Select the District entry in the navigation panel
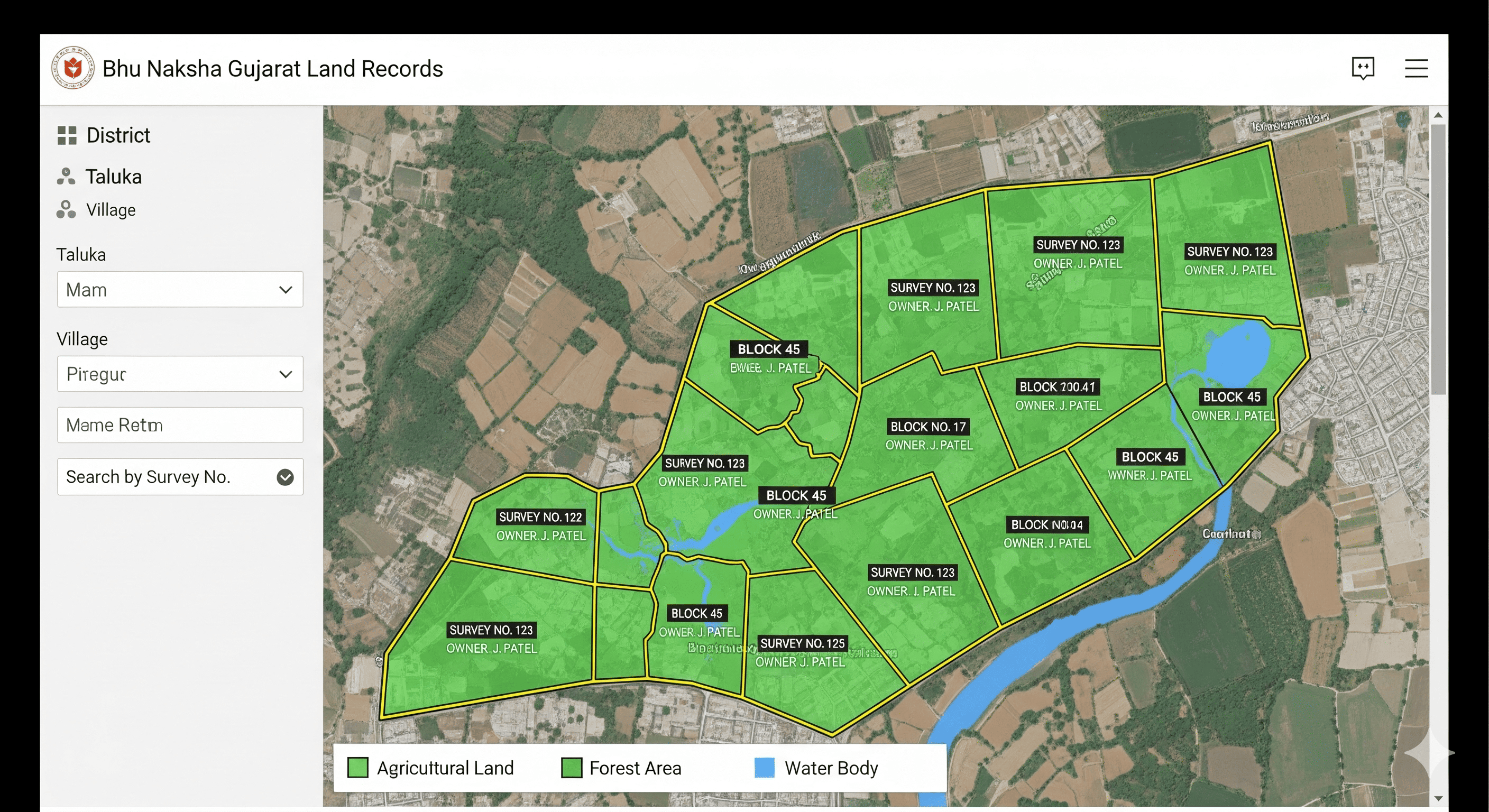 (118, 135)
